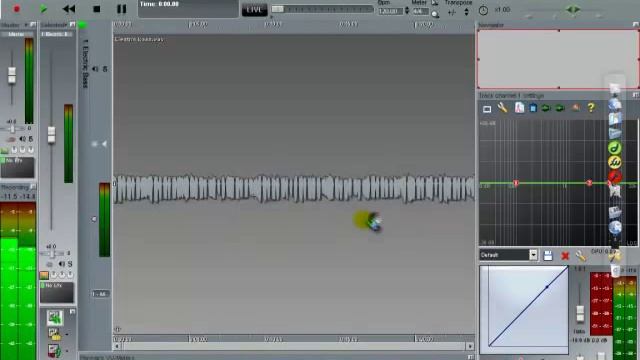The image size is (640, 360).
Task: Click the Navigator overview area
Action: [x=558, y=59]
